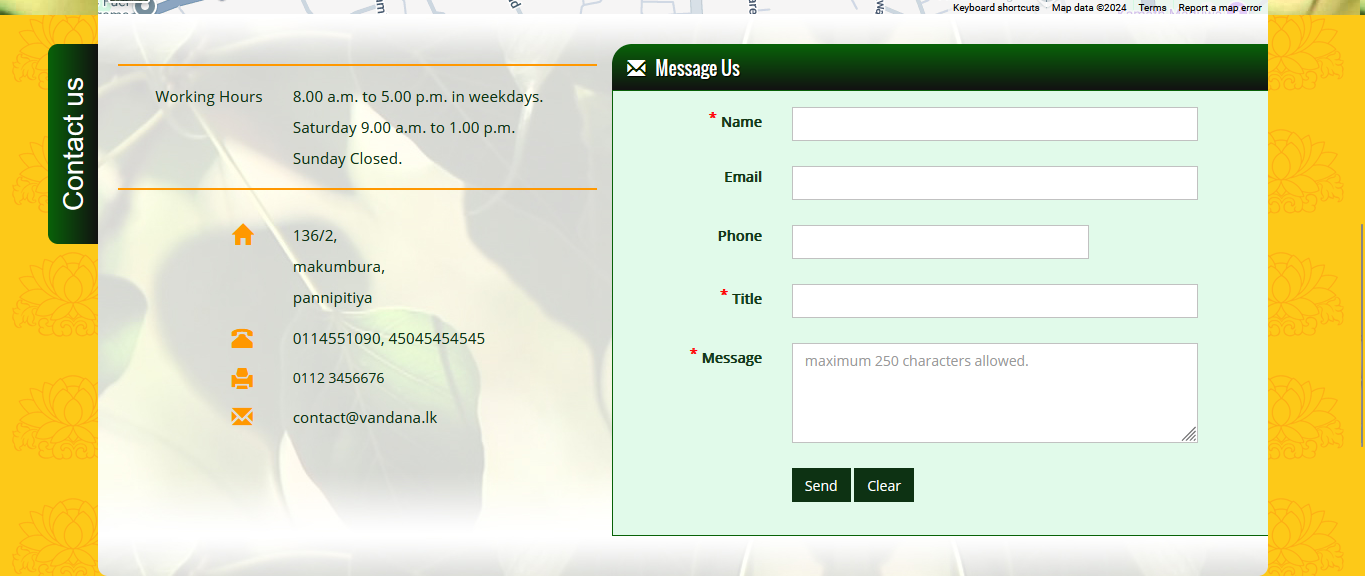Screen dimensions: 1365x576
Task: Click Report a map error link
Action: tap(1219, 7)
